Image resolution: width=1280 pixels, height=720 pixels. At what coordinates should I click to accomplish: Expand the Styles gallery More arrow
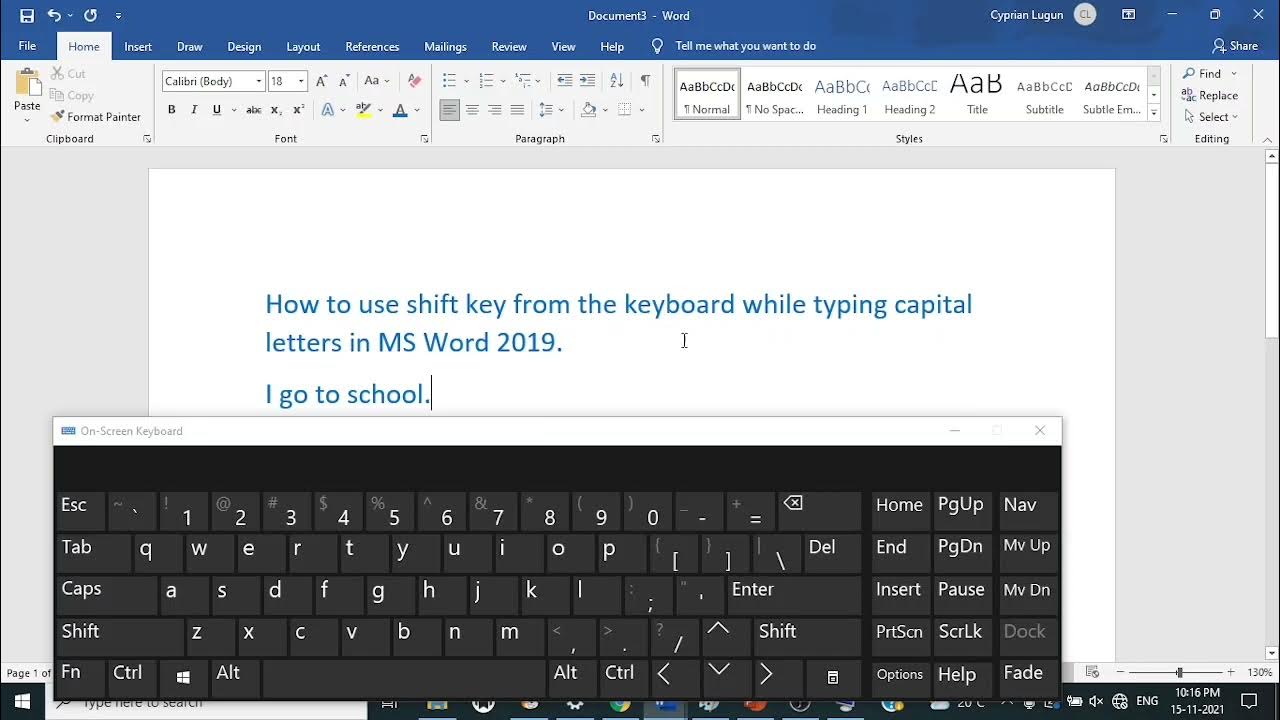[x=1154, y=113]
